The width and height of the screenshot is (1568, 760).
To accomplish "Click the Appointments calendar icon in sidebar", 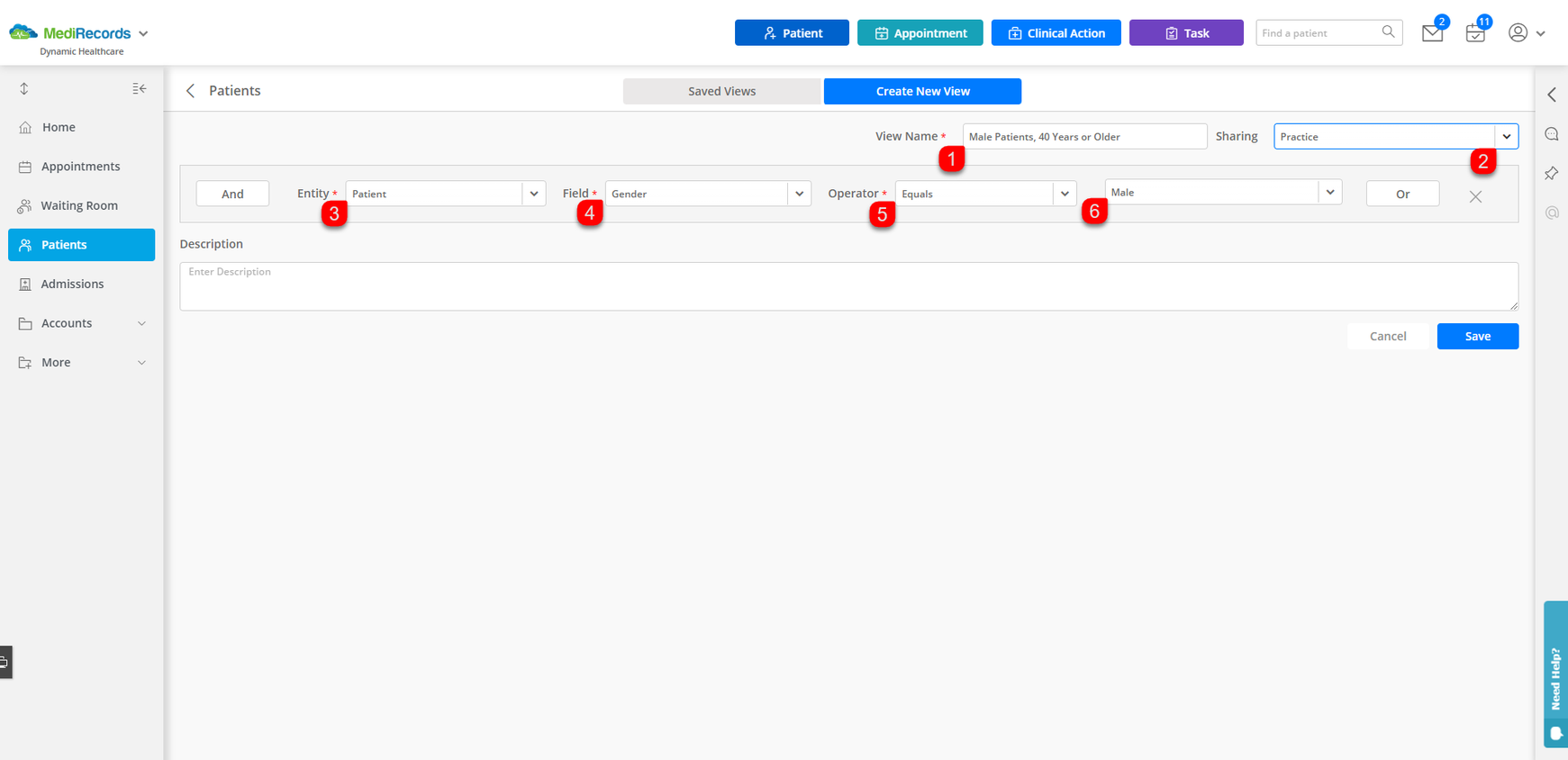I will click(25, 167).
